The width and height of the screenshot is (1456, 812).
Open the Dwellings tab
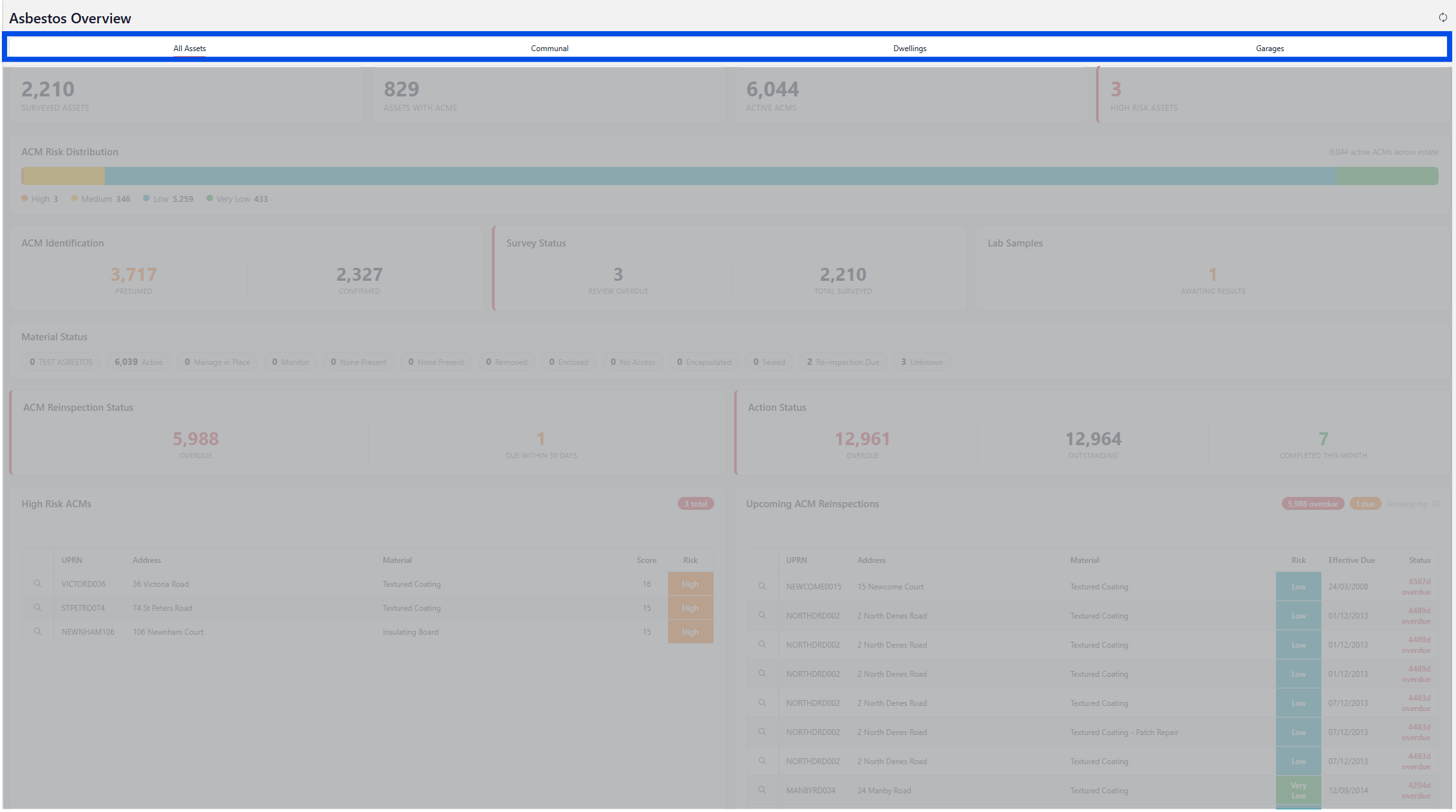[910, 49]
